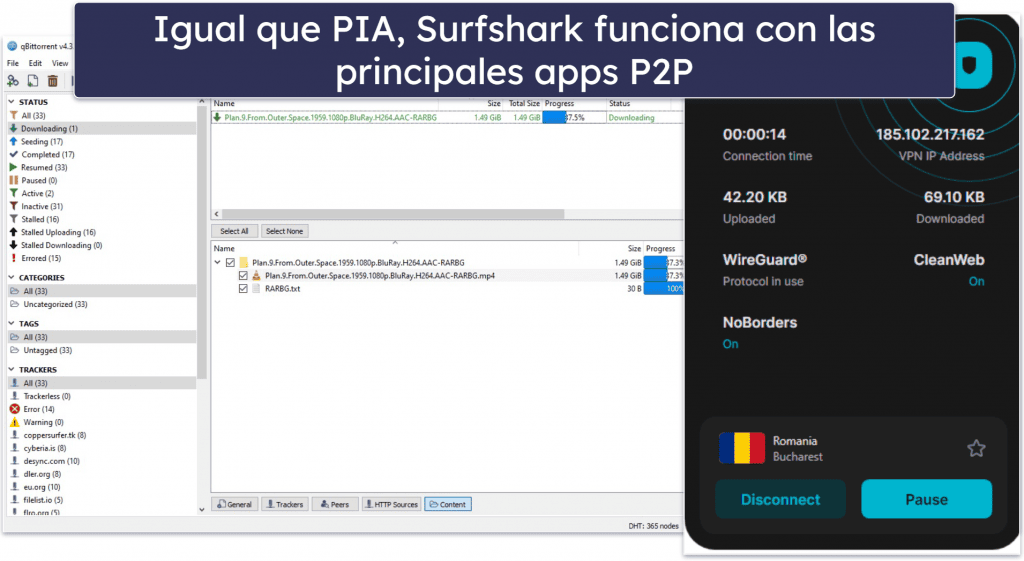Filter by Inactive (31) status

click(x=42, y=206)
